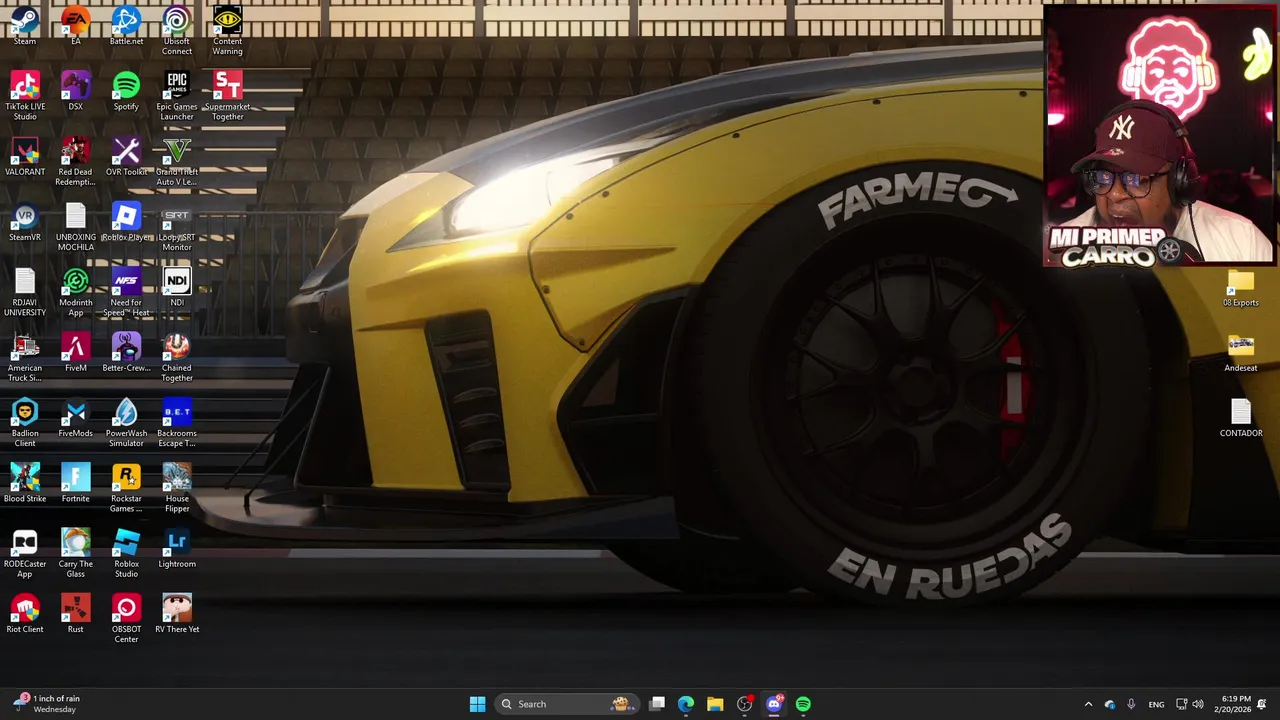Select the Riot Client icon
Image resolution: width=1280 pixels, height=720 pixels.
click(25, 614)
